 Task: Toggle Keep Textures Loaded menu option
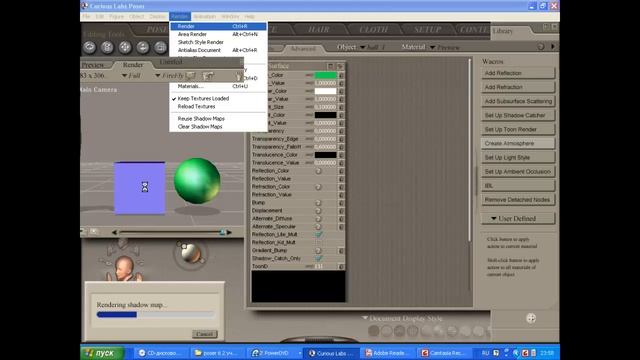click(203, 99)
